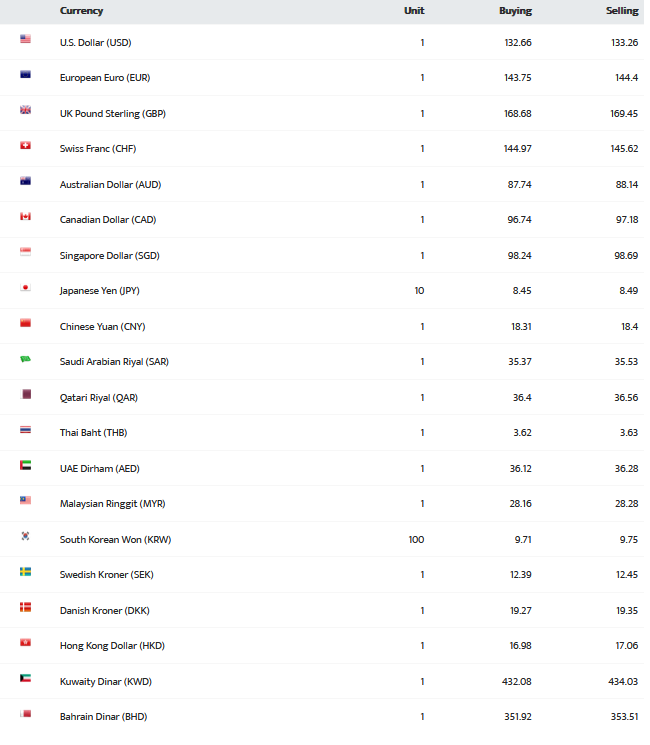Click the UAE Dirham flag icon
Image resolution: width=650 pixels, height=745 pixels.
pyautogui.click(x=26, y=465)
